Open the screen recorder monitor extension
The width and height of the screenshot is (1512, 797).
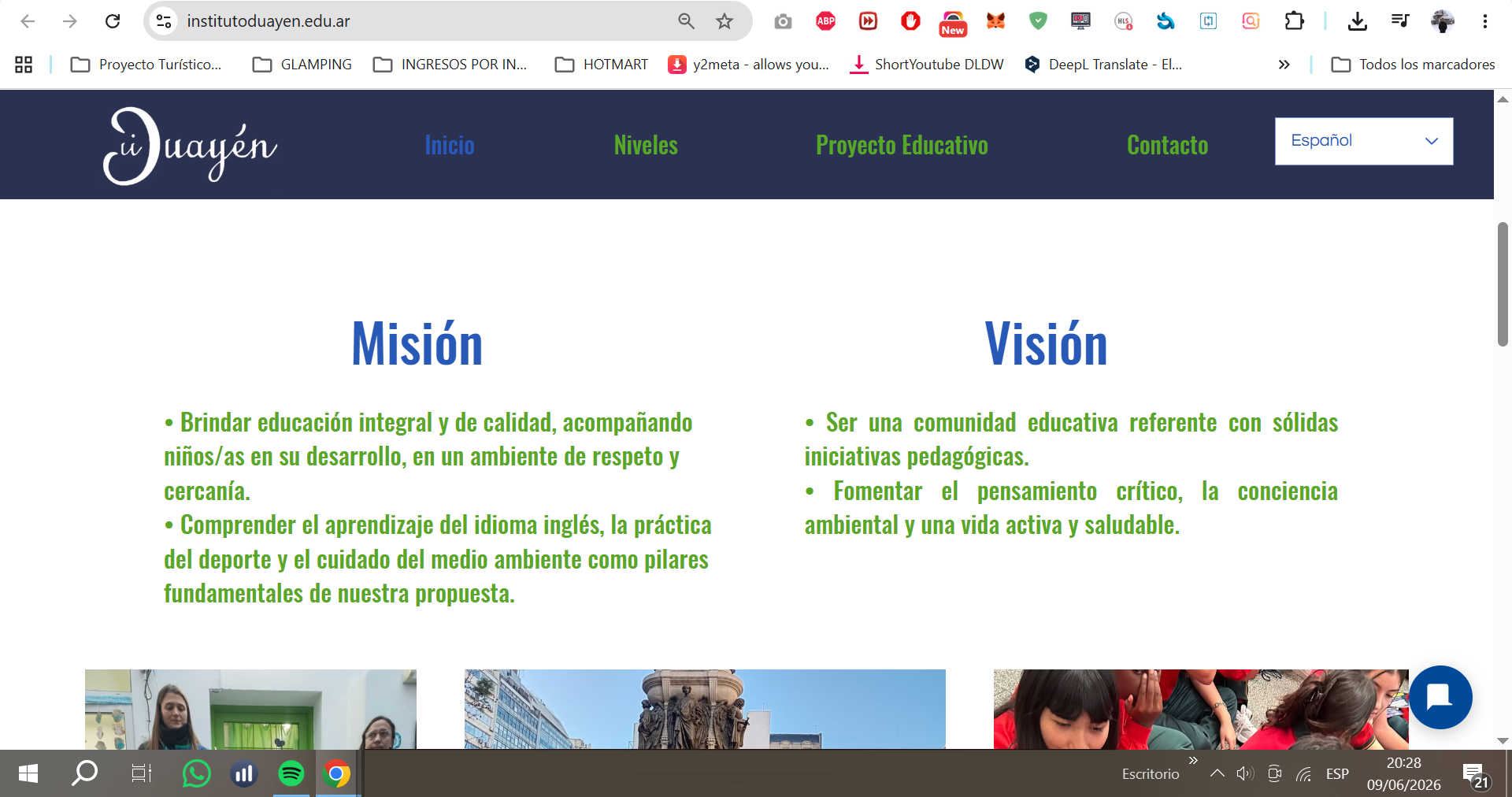pyautogui.click(x=1080, y=21)
